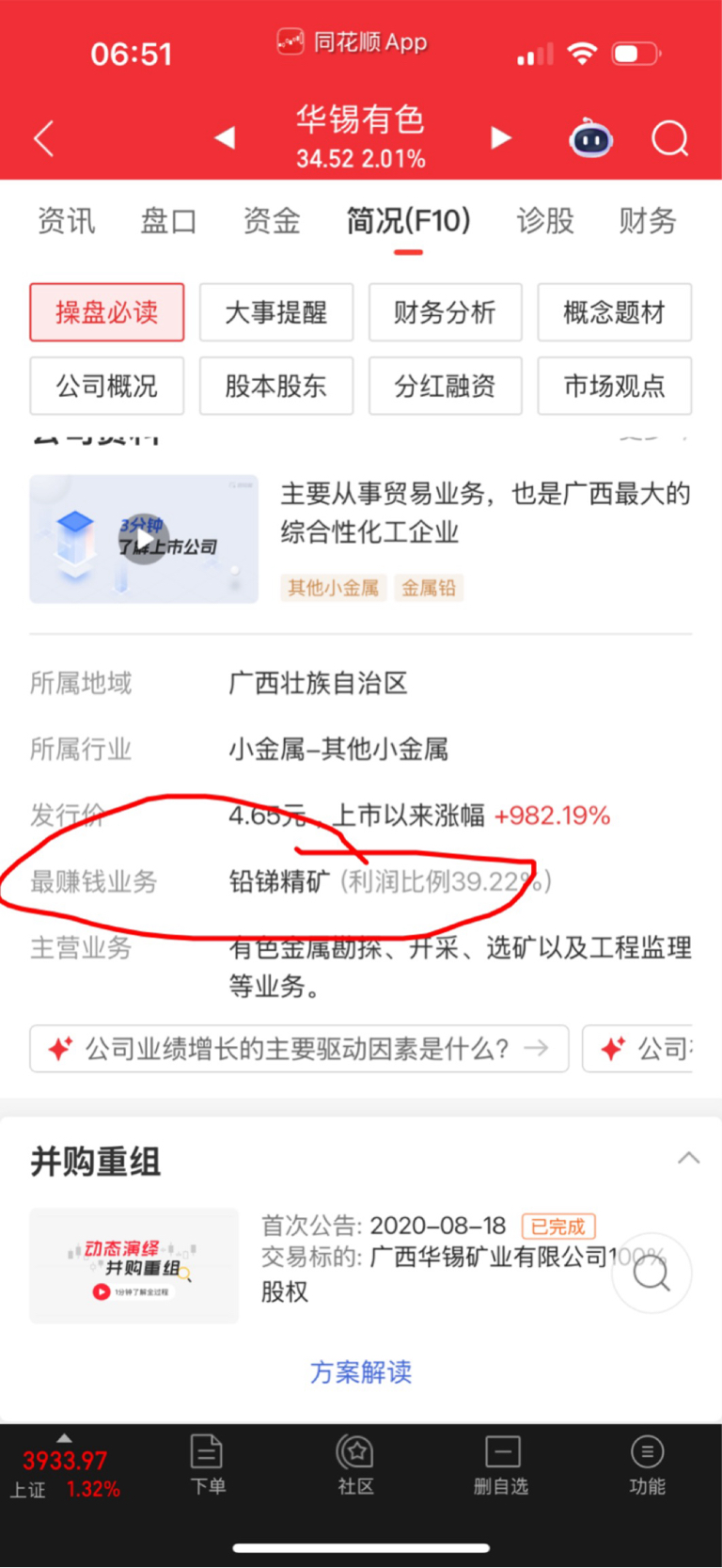Open the robot AI assistant icon
The image size is (722, 1568).
[x=591, y=138]
